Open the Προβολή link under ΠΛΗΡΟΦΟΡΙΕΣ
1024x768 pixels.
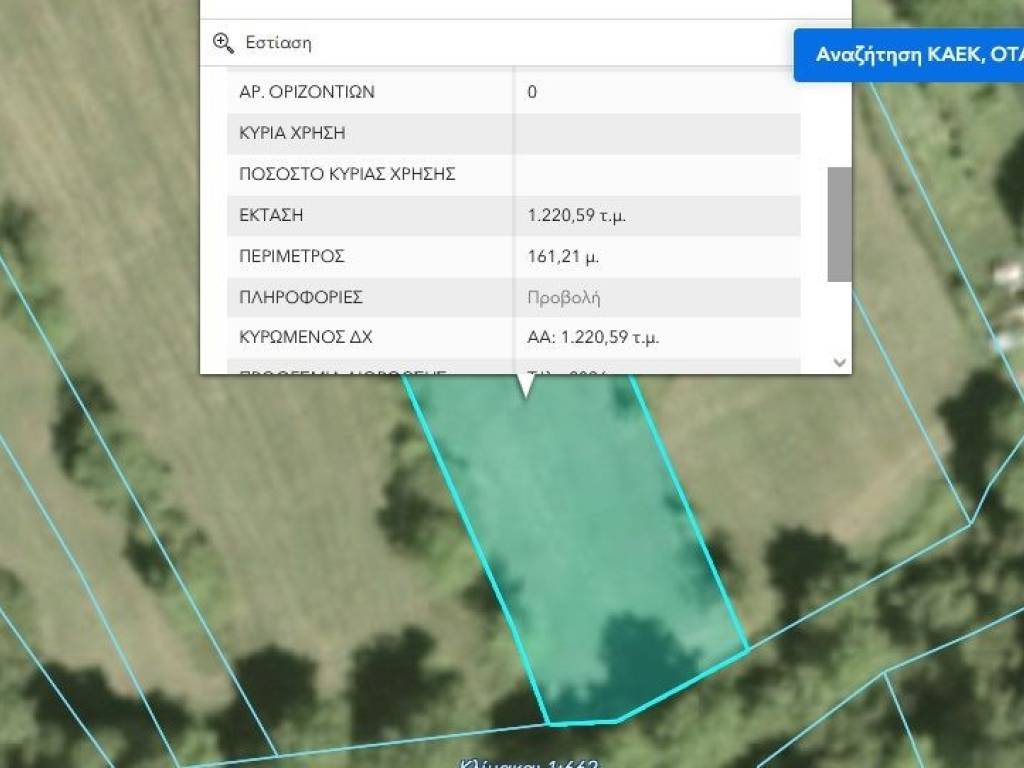pos(564,297)
